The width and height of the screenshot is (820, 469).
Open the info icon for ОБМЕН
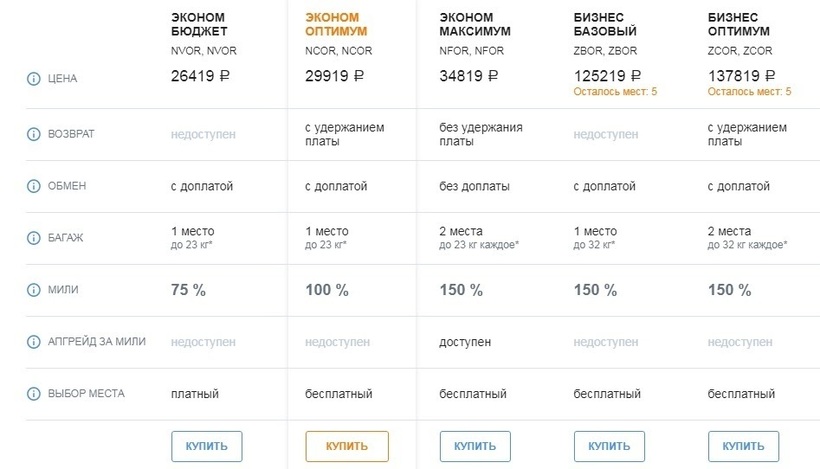(33, 186)
